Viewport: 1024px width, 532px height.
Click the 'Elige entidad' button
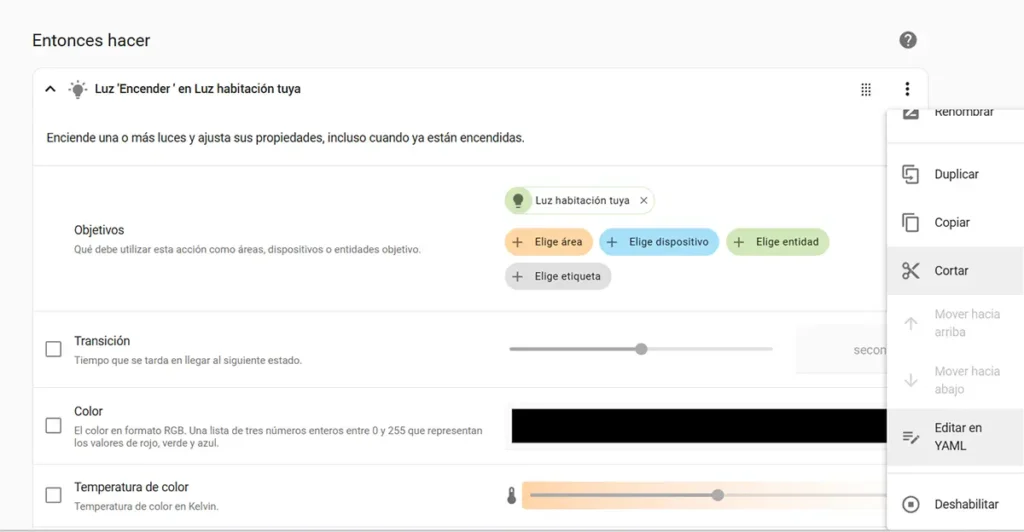coord(777,242)
